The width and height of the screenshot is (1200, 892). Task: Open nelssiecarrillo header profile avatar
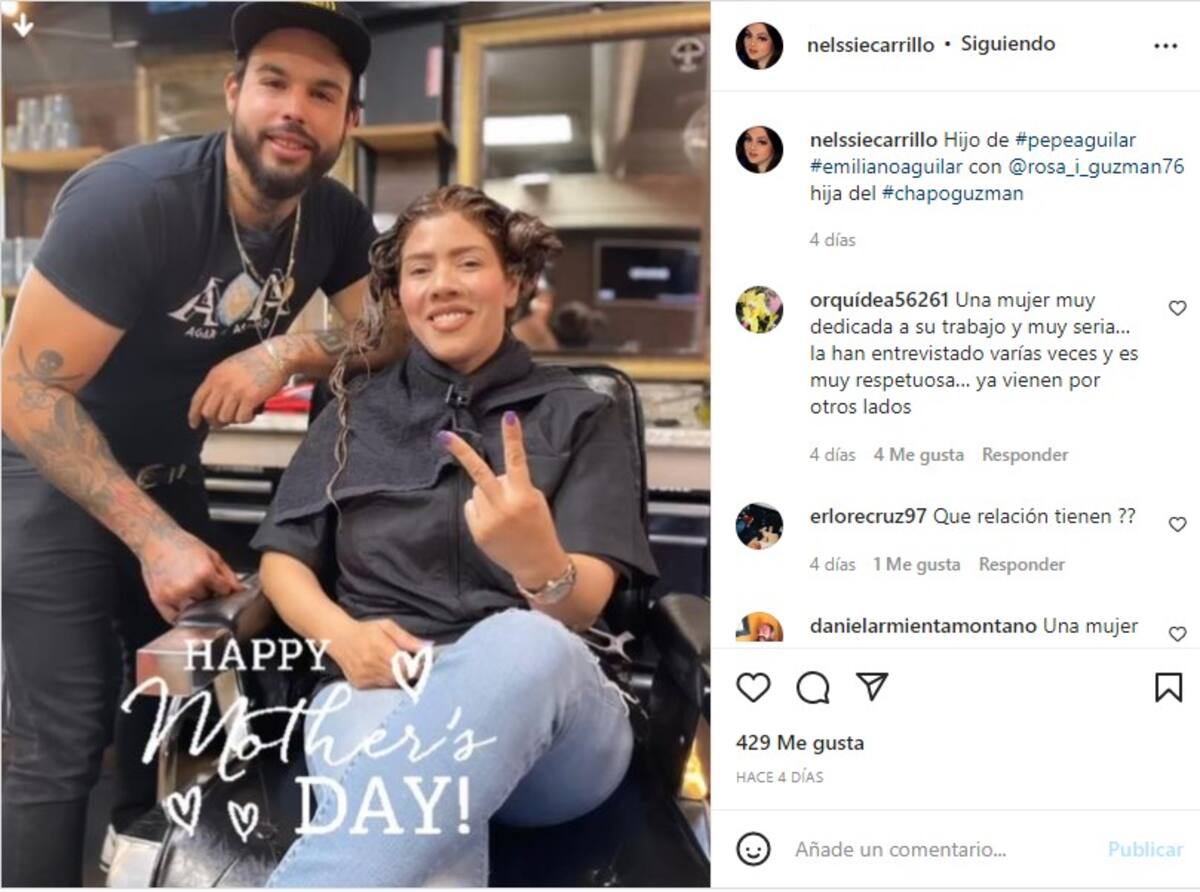pyautogui.click(x=759, y=46)
